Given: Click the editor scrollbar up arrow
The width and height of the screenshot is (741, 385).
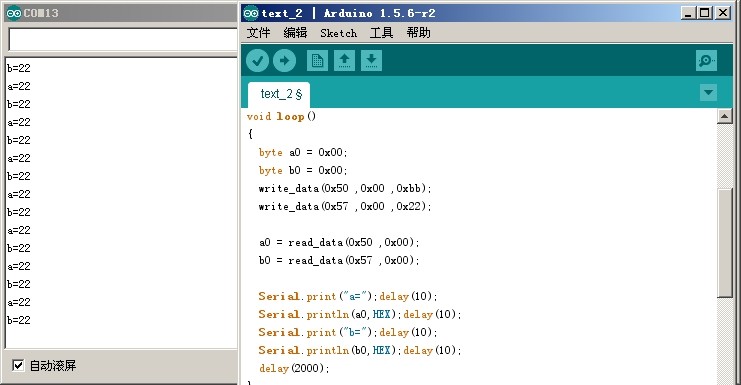Looking at the screenshot, I should pos(724,116).
